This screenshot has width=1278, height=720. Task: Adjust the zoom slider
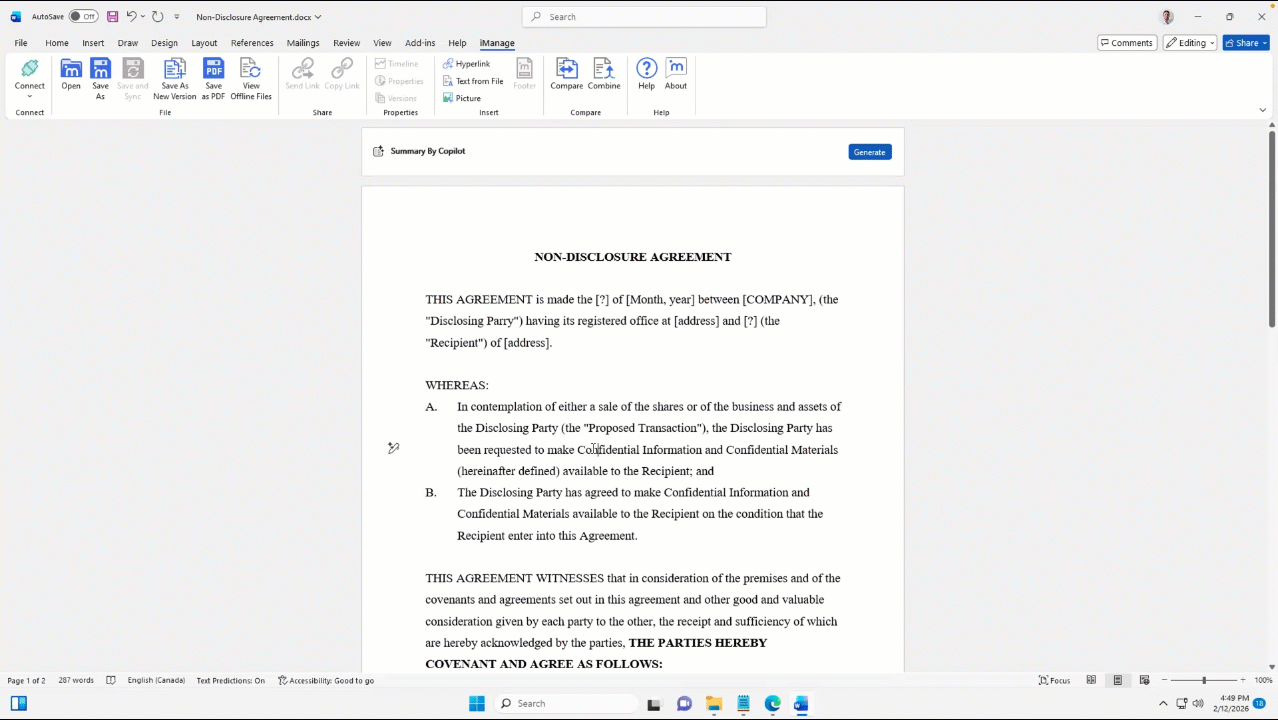point(1203,680)
